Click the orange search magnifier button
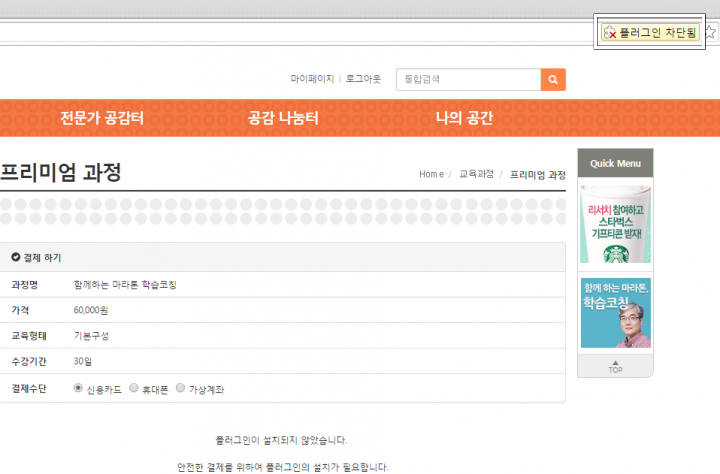This screenshot has width=720, height=474. 553,79
